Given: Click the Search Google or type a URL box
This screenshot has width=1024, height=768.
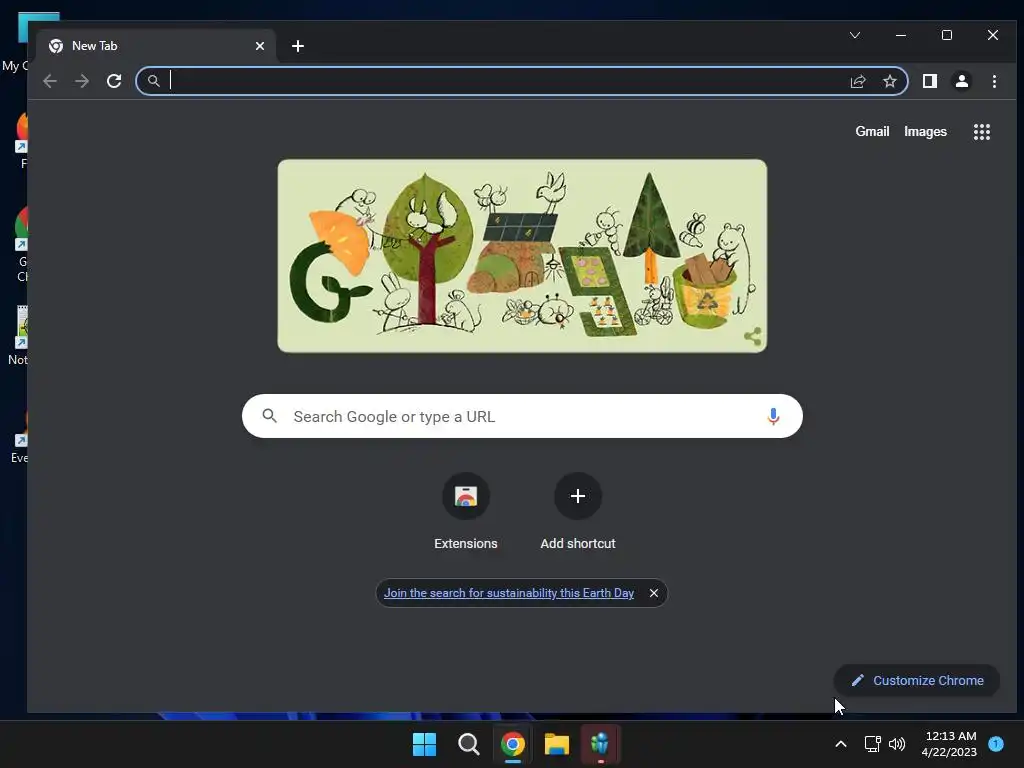Looking at the screenshot, I should tap(522, 416).
